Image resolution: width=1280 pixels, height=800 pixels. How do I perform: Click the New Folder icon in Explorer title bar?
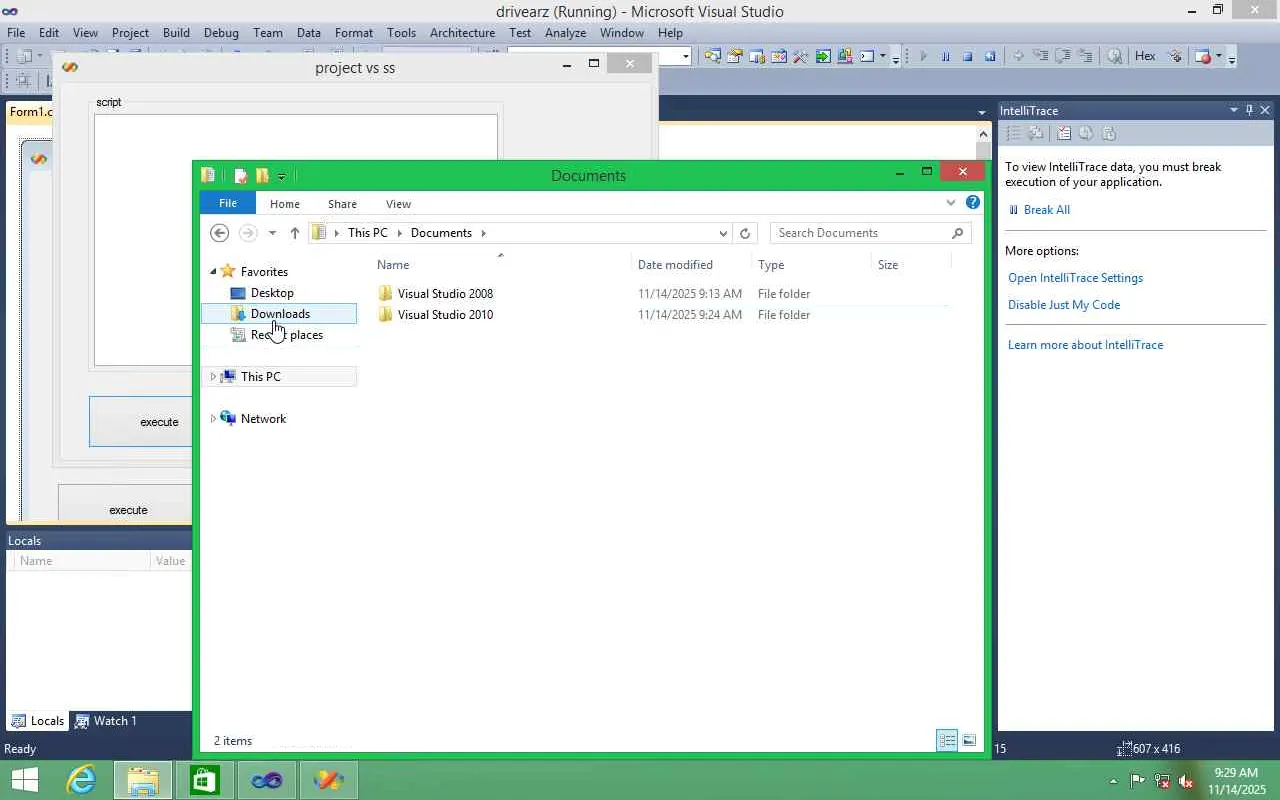pos(262,176)
